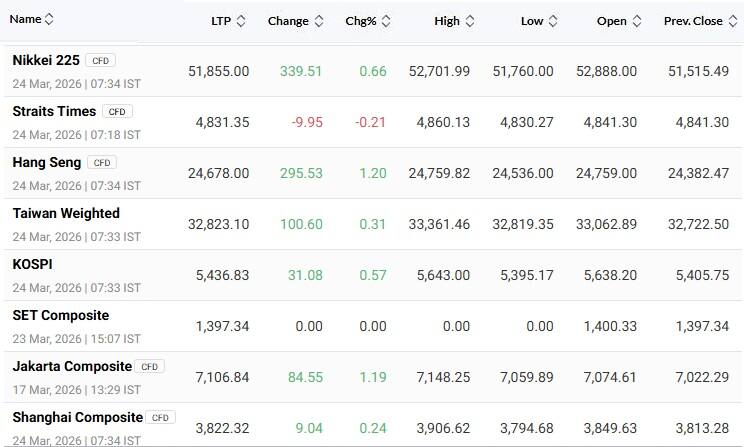Sort table by Name column arrows
The height and width of the screenshot is (447, 744).
coord(49,19)
